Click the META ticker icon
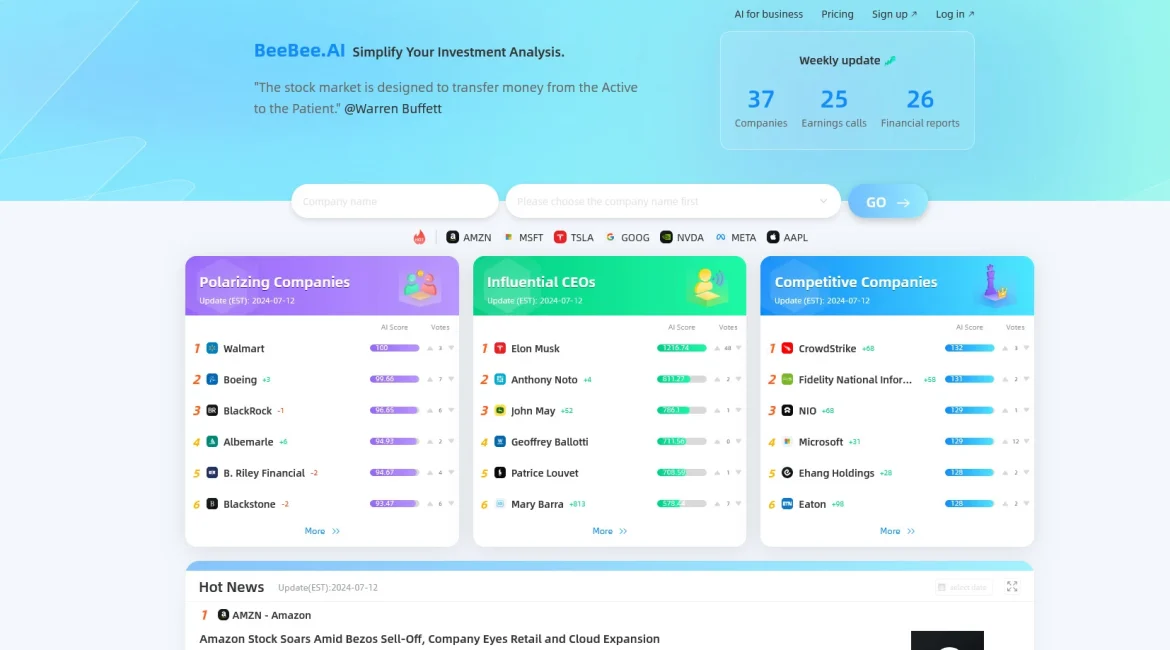The height and width of the screenshot is (650, 1170). pos(721,237)
